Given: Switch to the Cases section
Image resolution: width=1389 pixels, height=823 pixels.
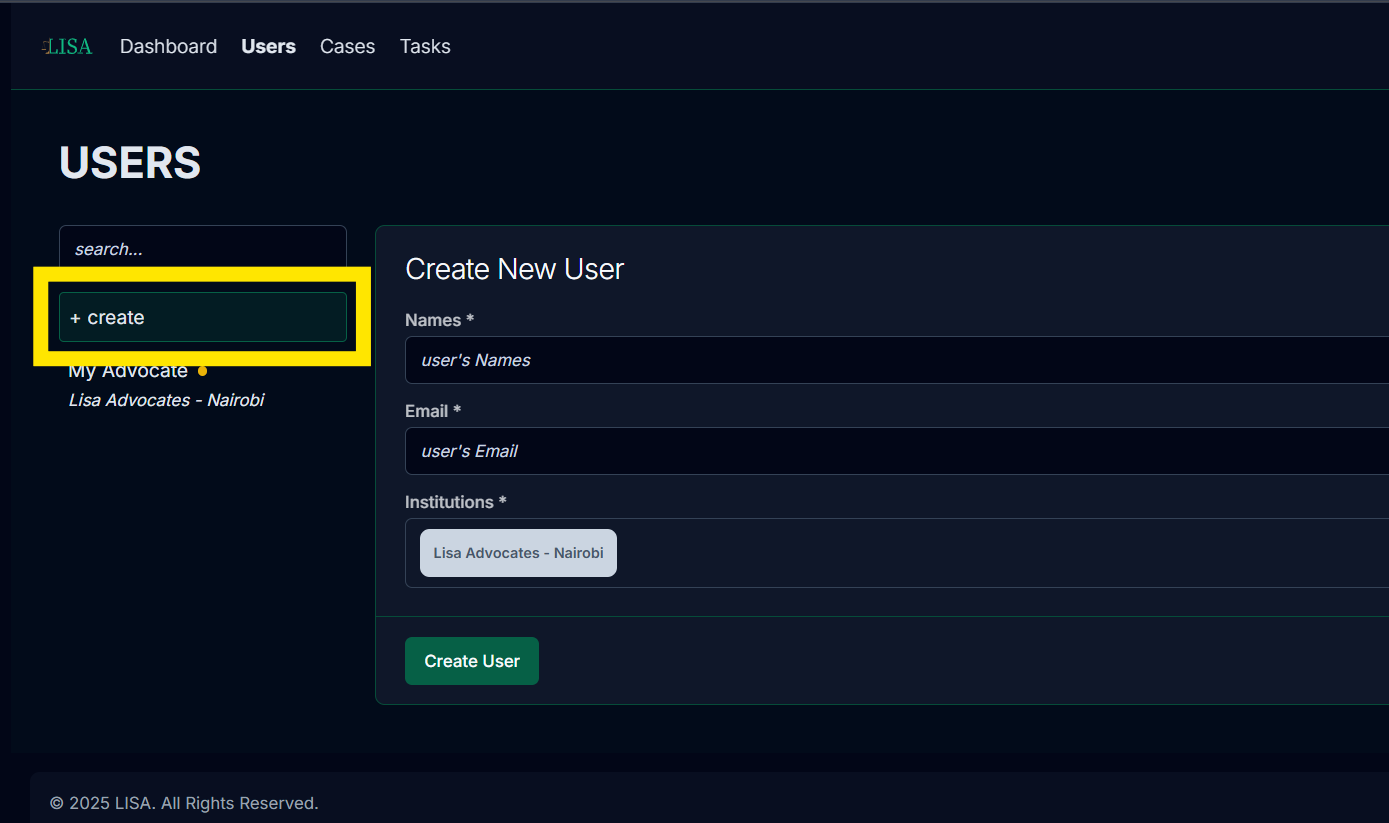Looking at the screenshot, I should click(347, 46).
